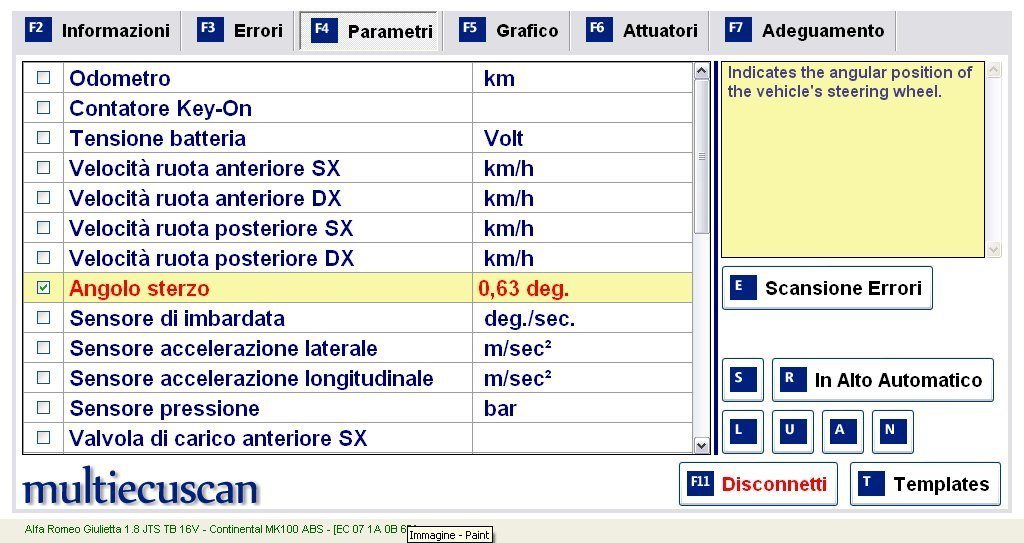Open the Templates button
This screenshot has width=1024, height=543.
tap(925, 484)
